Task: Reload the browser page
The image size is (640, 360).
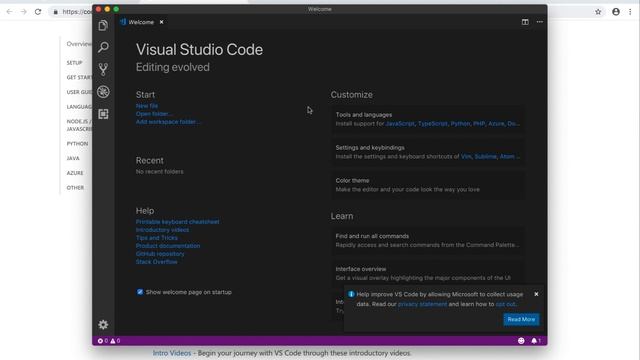Action: coord(38,12)
